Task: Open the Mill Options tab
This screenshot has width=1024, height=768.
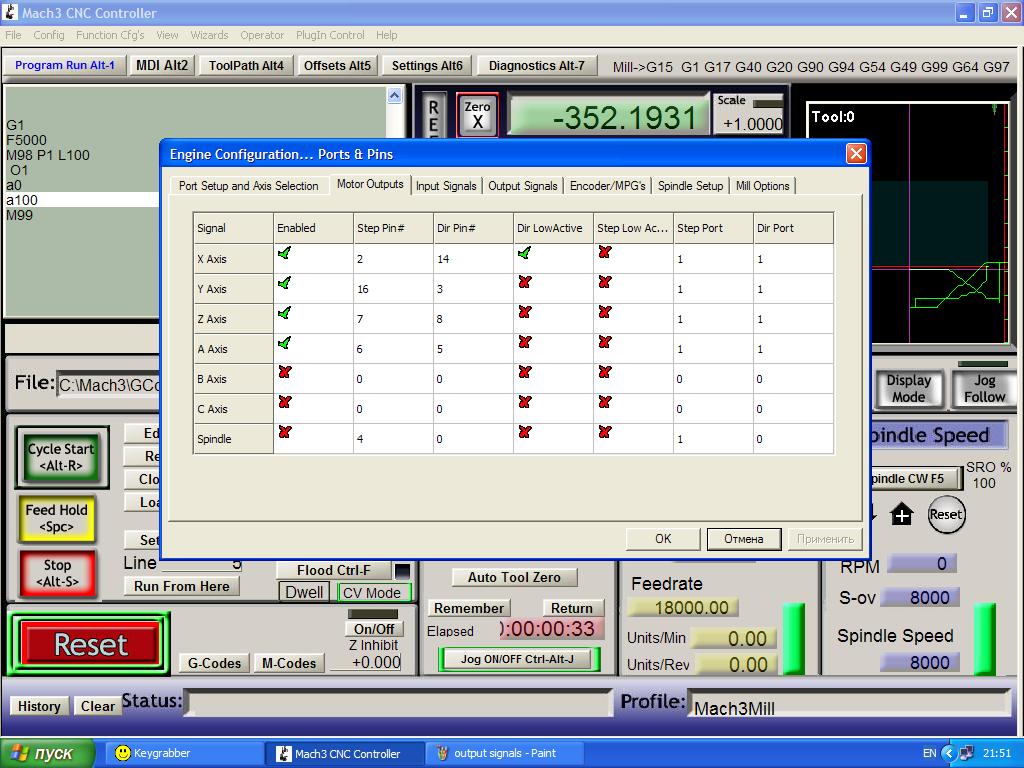Action: [x=762, y=185]
